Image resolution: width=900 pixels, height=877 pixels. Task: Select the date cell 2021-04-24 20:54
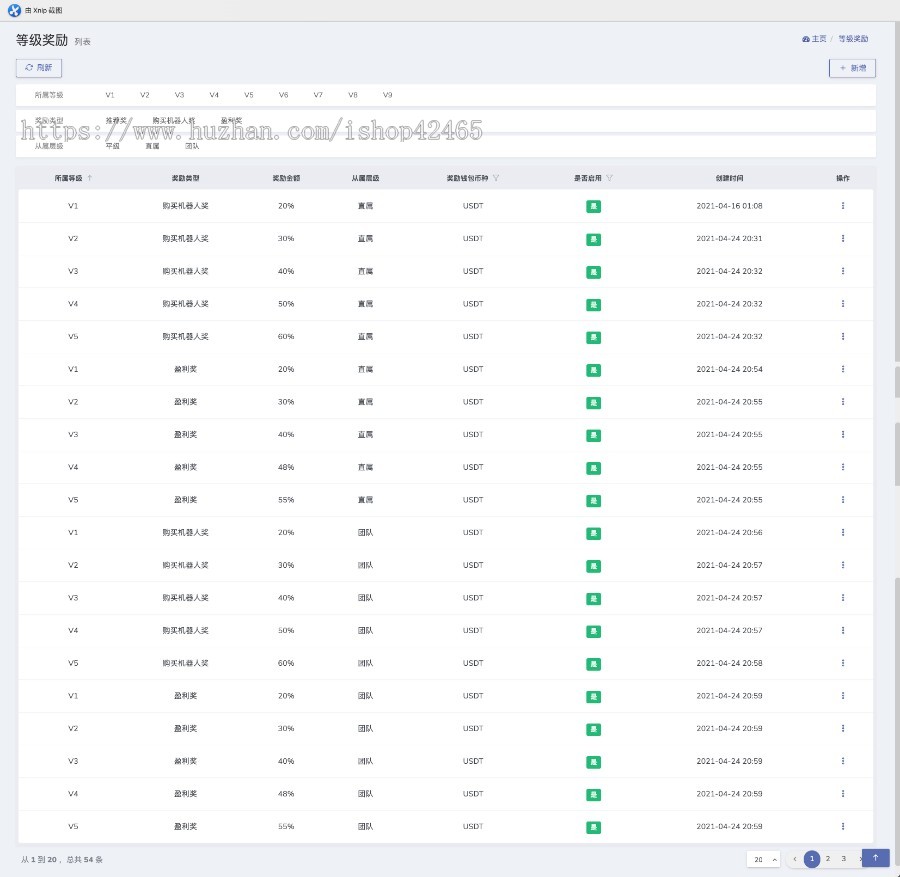click(729, 370)
